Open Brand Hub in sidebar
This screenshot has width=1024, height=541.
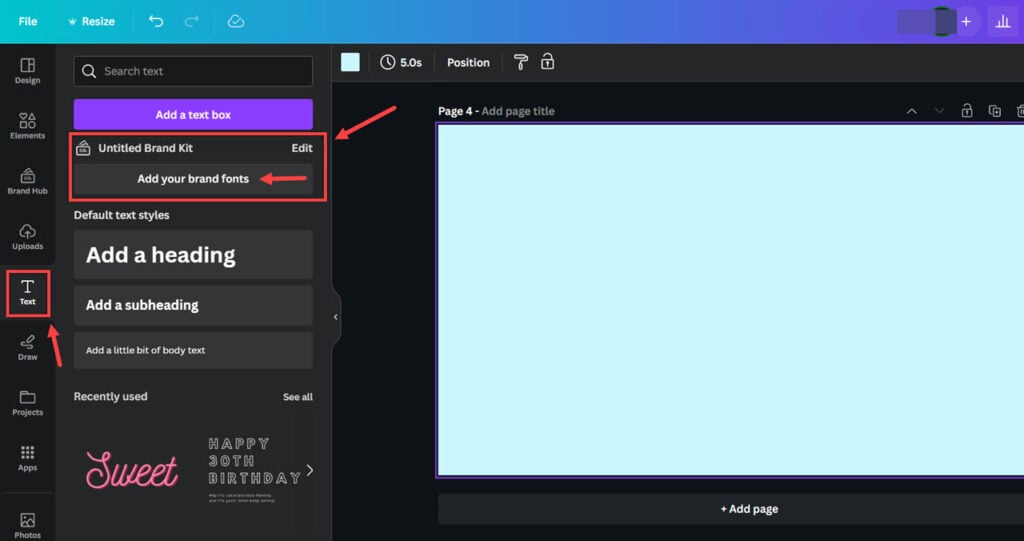[27, 182]
